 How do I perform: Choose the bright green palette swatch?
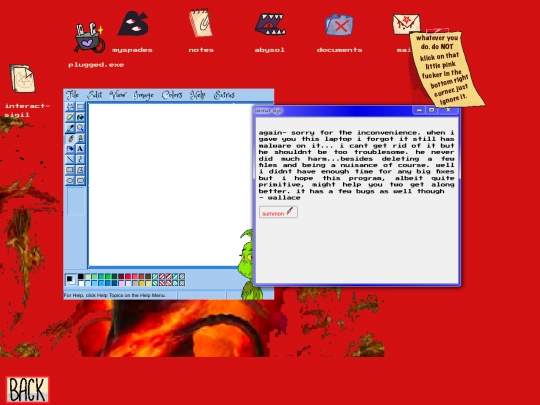pyautogui.click(x=108, y=277)
